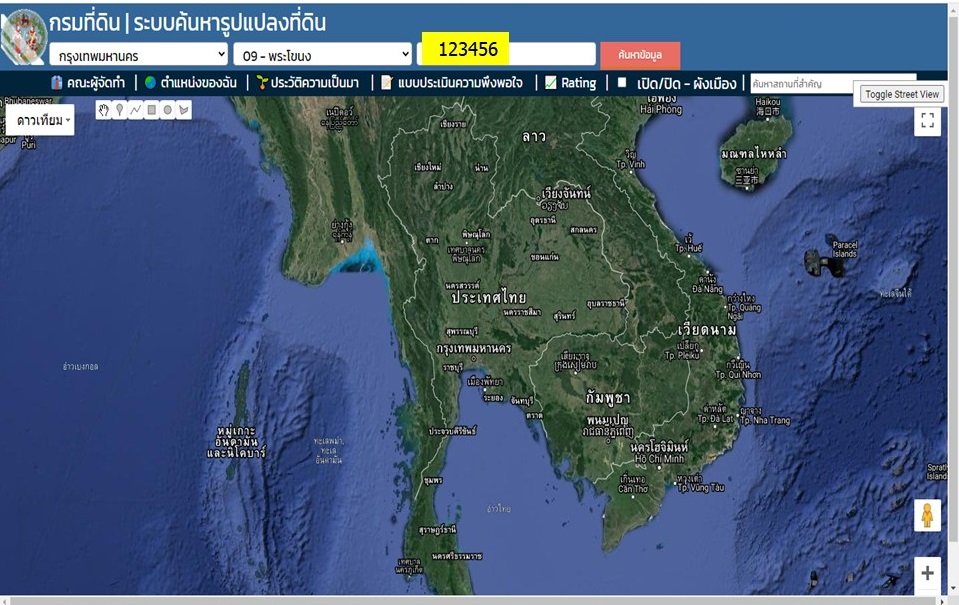
Task: Open the ตำแหน่งของฉัน menu item
Action: 191,83
